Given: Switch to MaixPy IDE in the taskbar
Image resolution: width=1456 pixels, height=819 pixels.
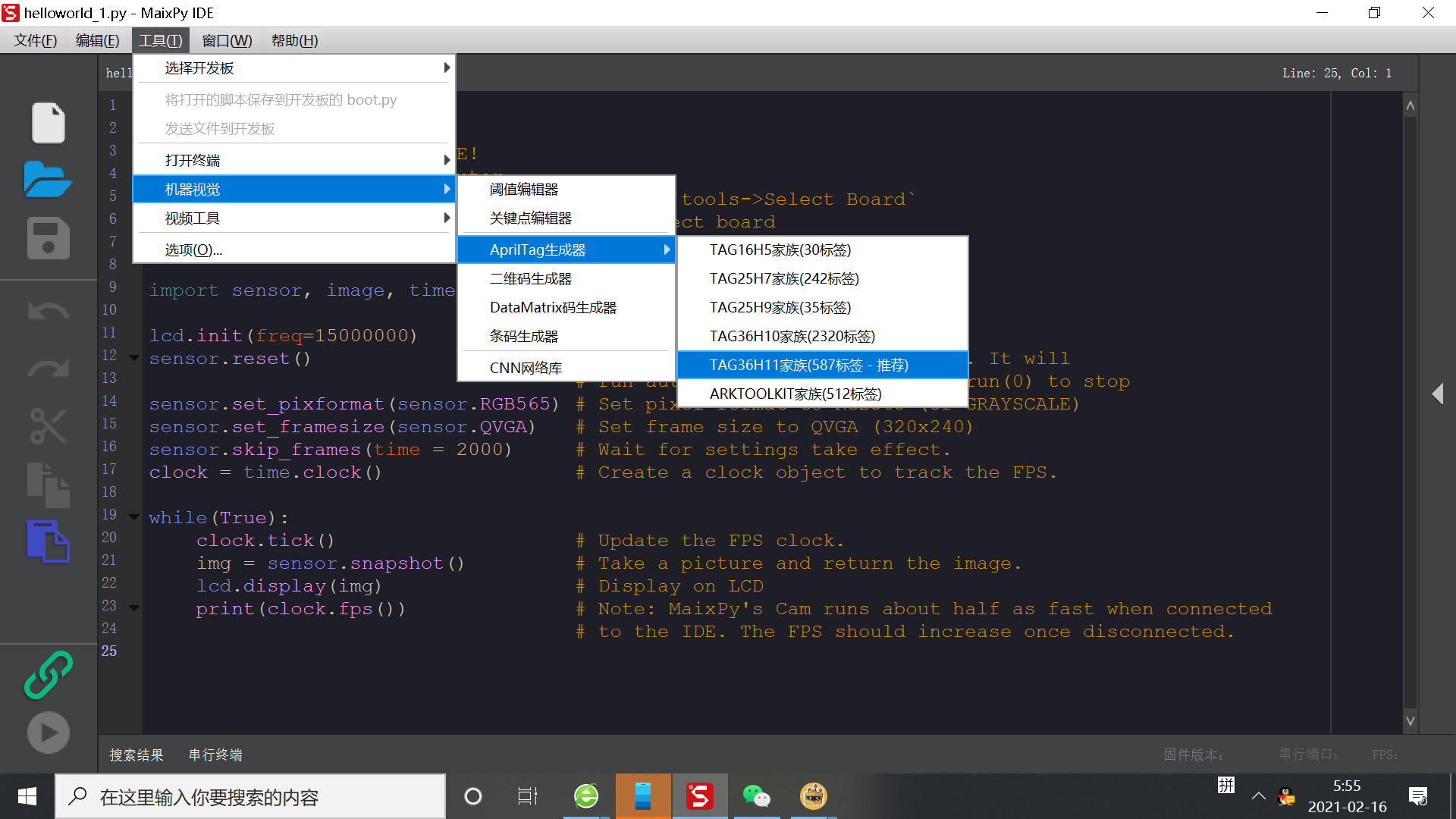Looking at the screenshot, I should click(x=699, y=796).
